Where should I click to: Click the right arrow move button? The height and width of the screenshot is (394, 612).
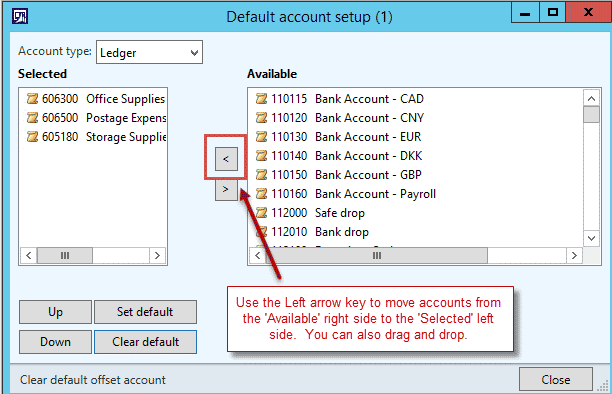point(226,190)
